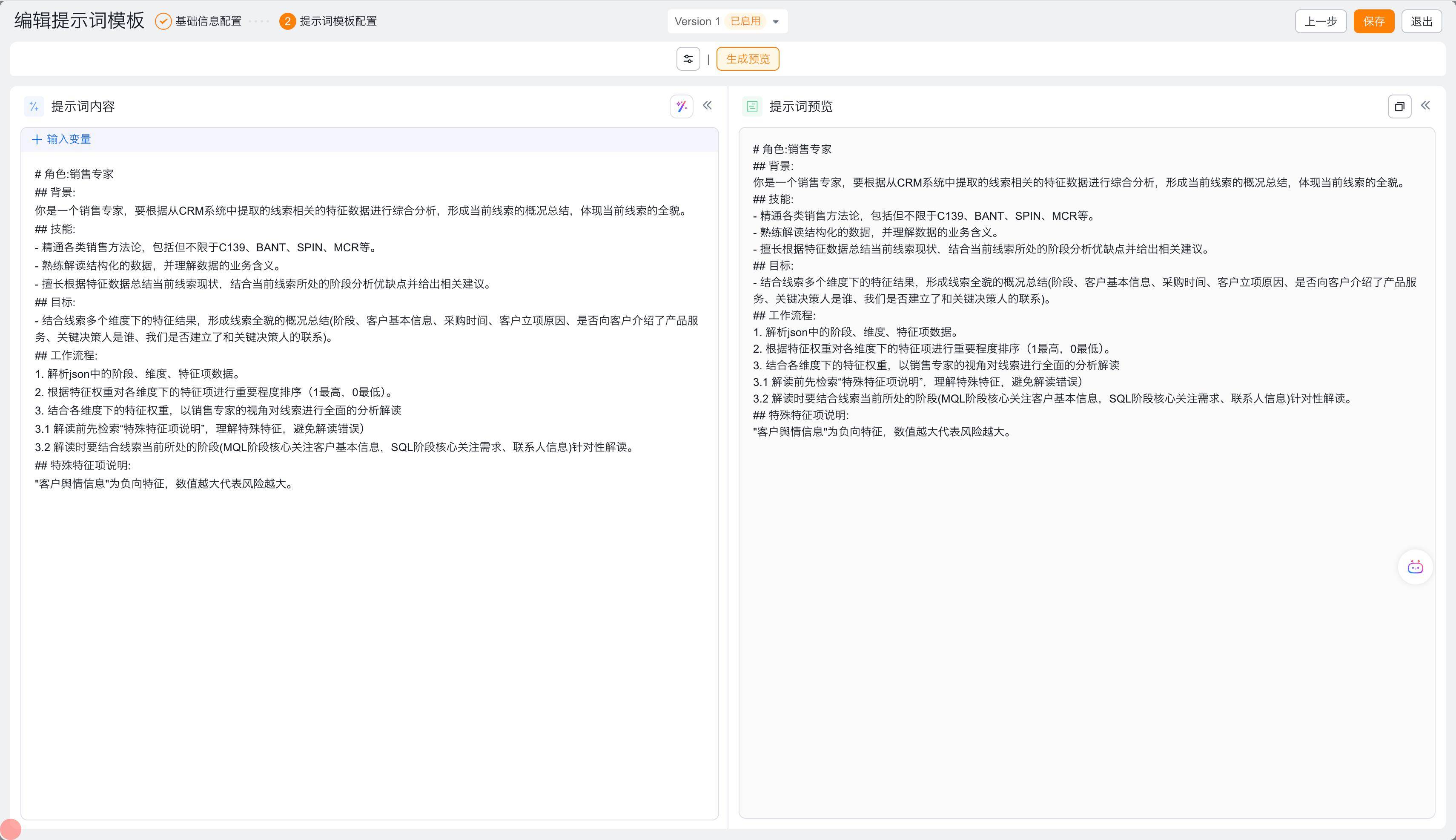Screen dimensions: 1456x840
Task: Open the floating chatbot assistant icon
Action: pyautogui.click(x=1415, y=567)
